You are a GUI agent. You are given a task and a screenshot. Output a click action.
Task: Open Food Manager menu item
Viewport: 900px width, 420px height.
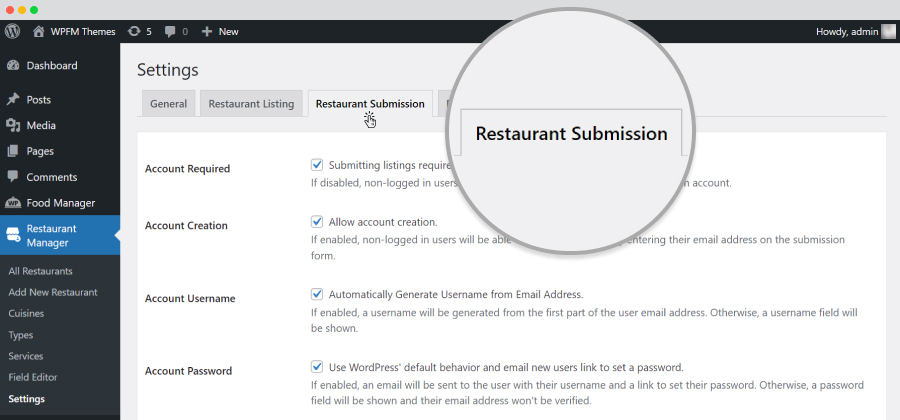(60, 203)
